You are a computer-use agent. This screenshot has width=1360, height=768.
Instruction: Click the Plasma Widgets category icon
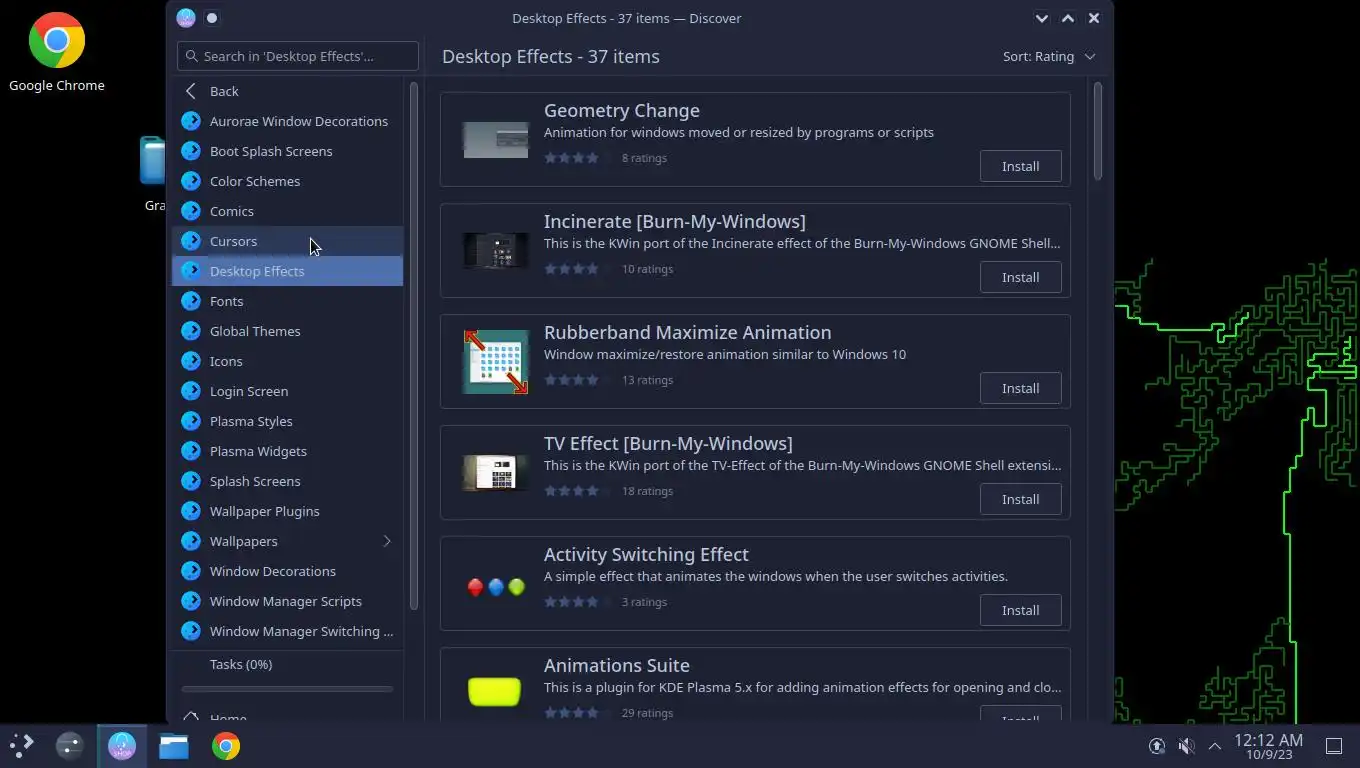point(191,451)
